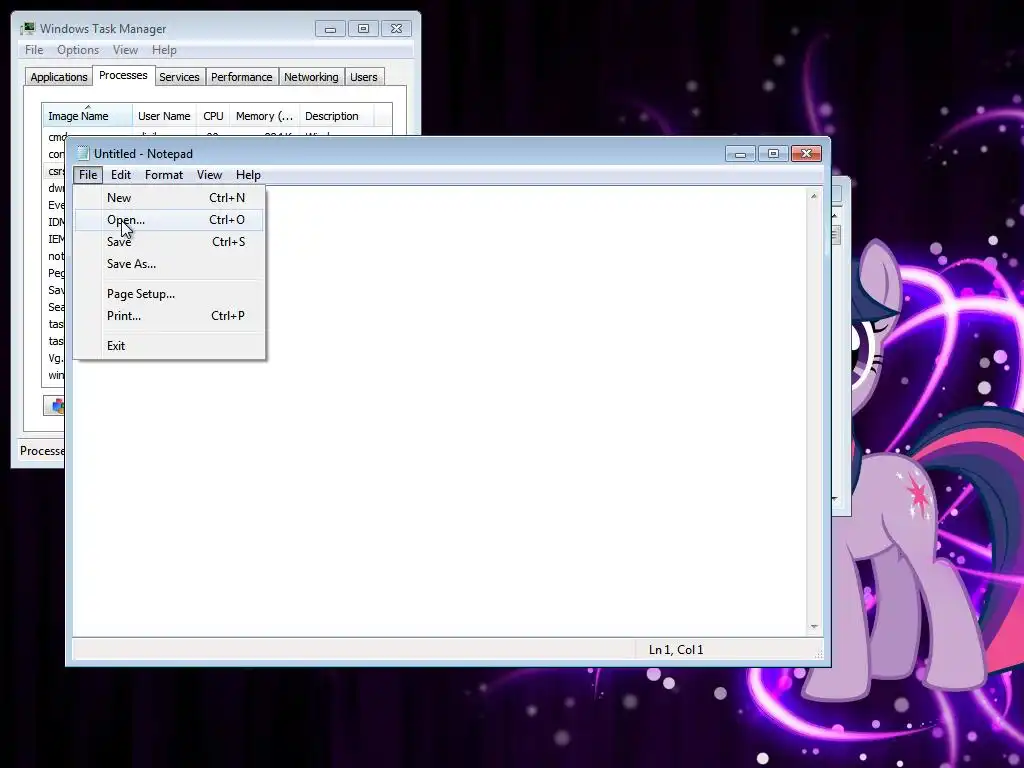1024x768 pixels.
Task: Open Task Manager Help menu
Action: (165, 50)
